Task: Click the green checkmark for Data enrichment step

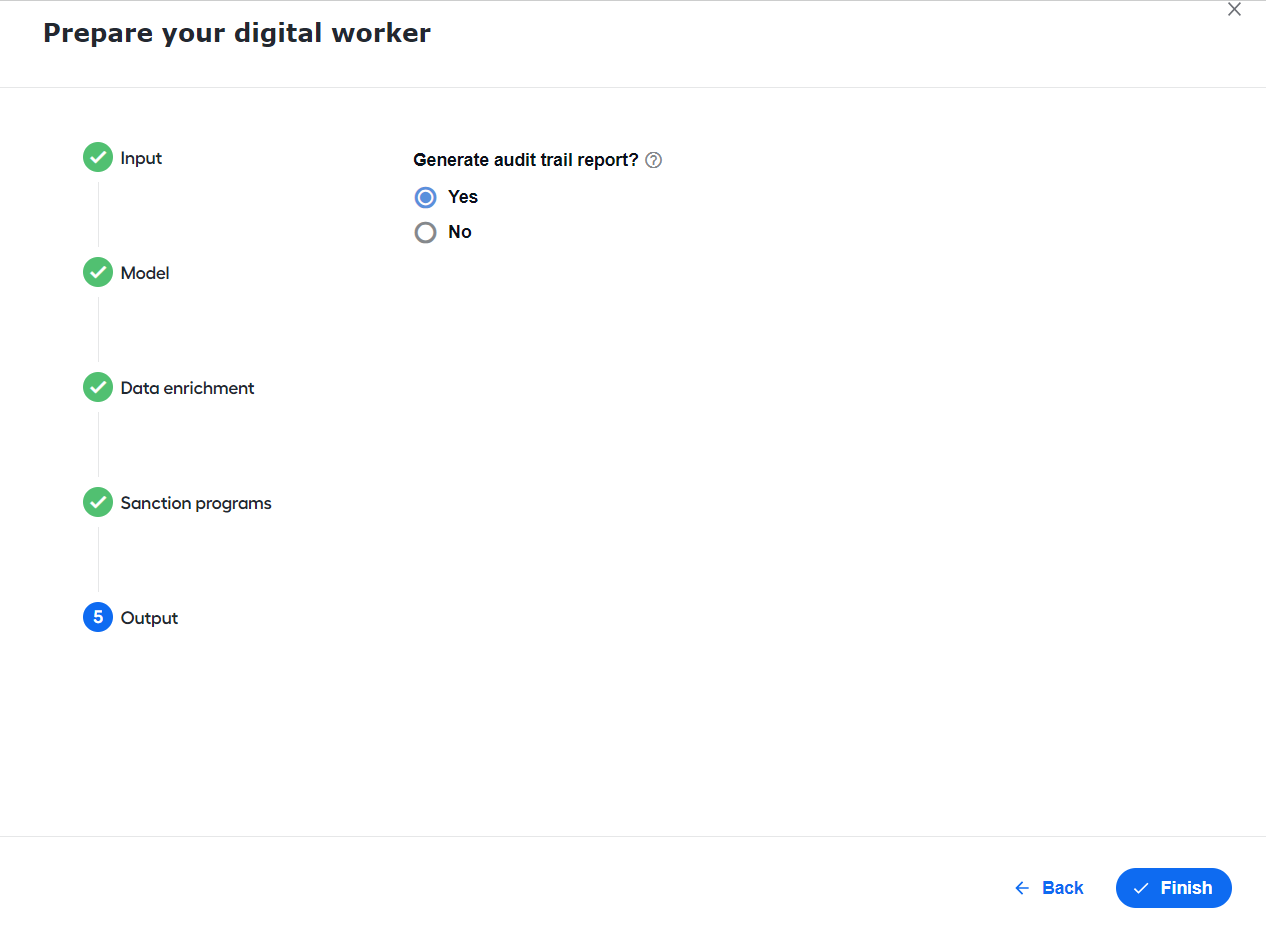Action: coord(98,387)
